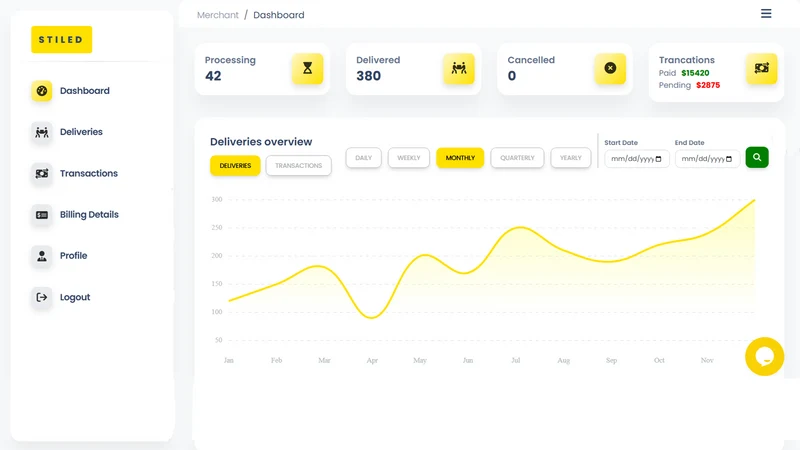800x450 pixels.
Task: Open the hamburger menu icon
Action: tap(766, 14)
